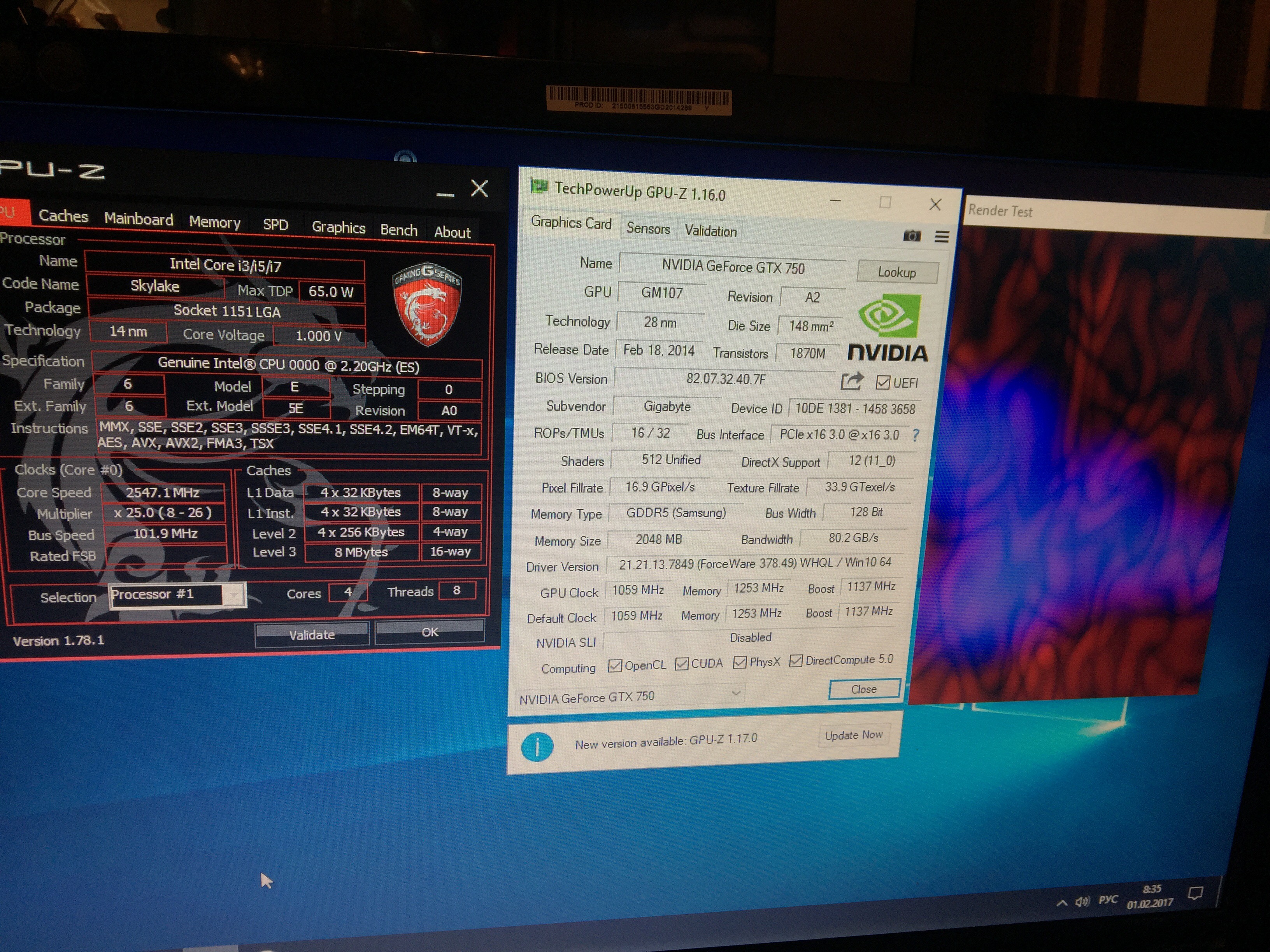Image resolution: width=1270 pixels, height=952 pixels.
Task: Toggle the OpenCL checkbox
Action: tap(615, 665)
